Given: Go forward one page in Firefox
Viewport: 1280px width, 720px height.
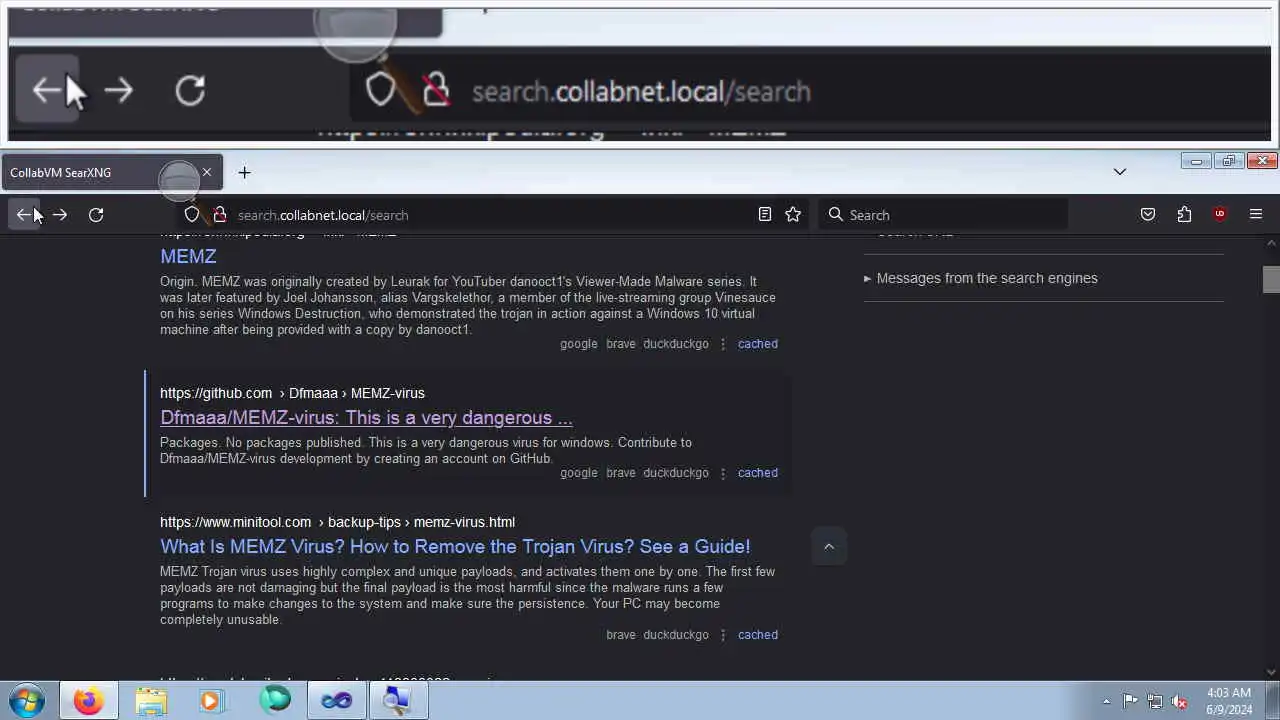Looking at the screenshot, I should [60, 215].
